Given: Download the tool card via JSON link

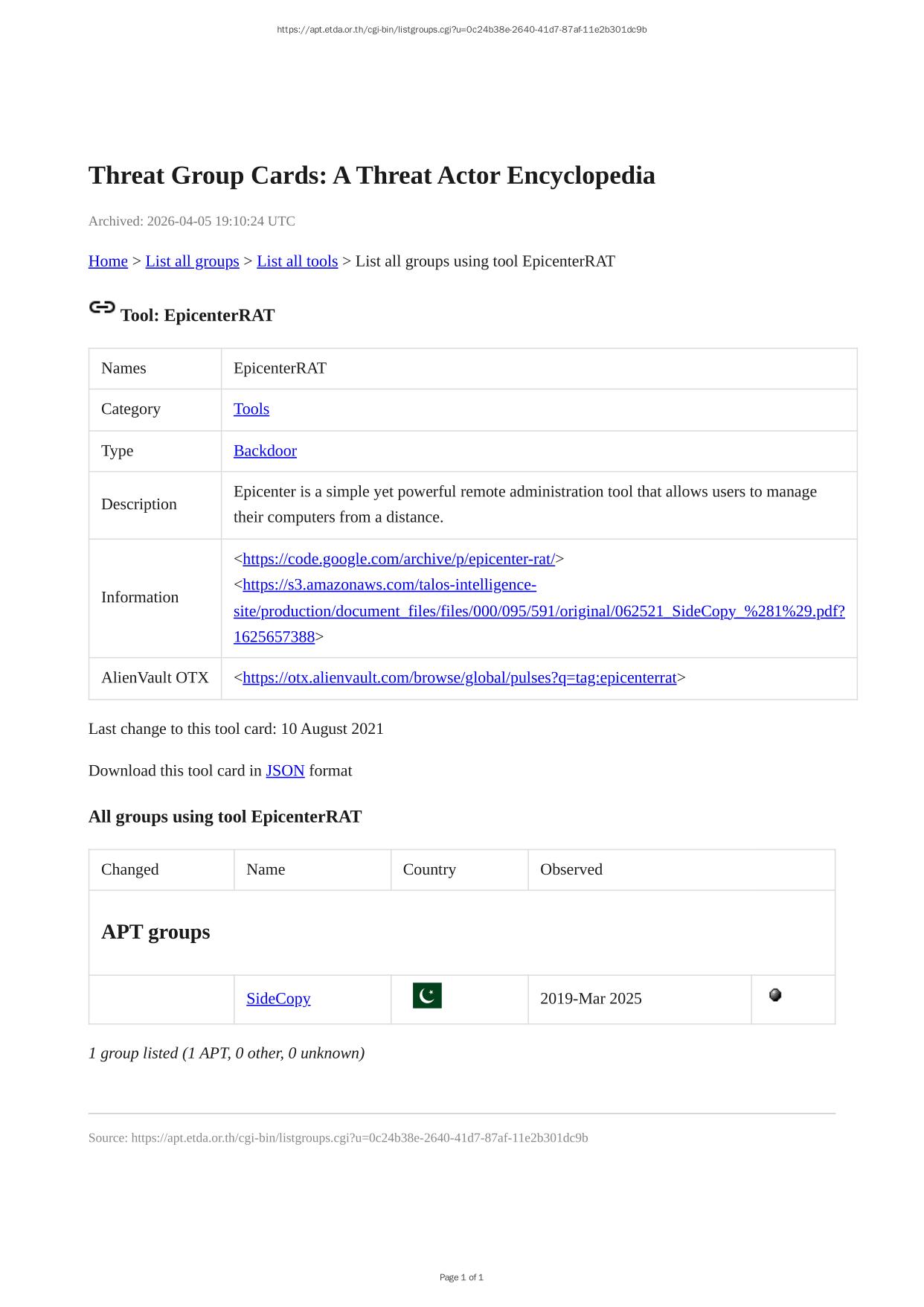Looking at the screenshot, I should click(285, 771).
